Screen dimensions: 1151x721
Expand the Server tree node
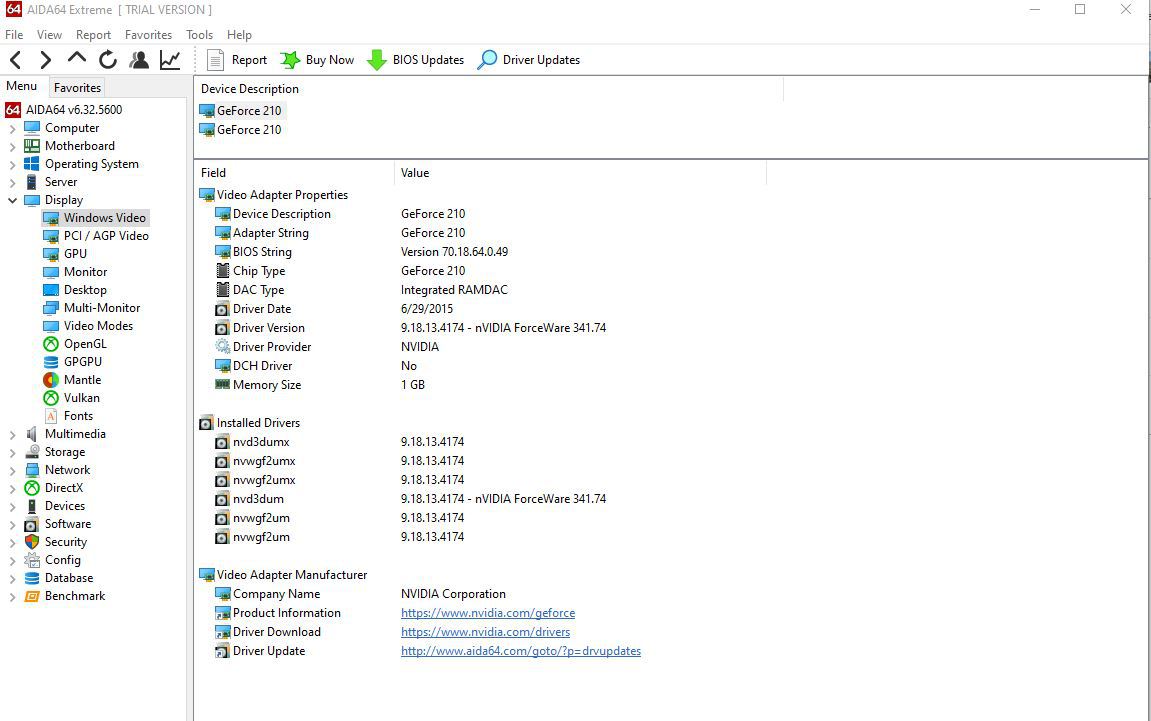click(12, 182)
